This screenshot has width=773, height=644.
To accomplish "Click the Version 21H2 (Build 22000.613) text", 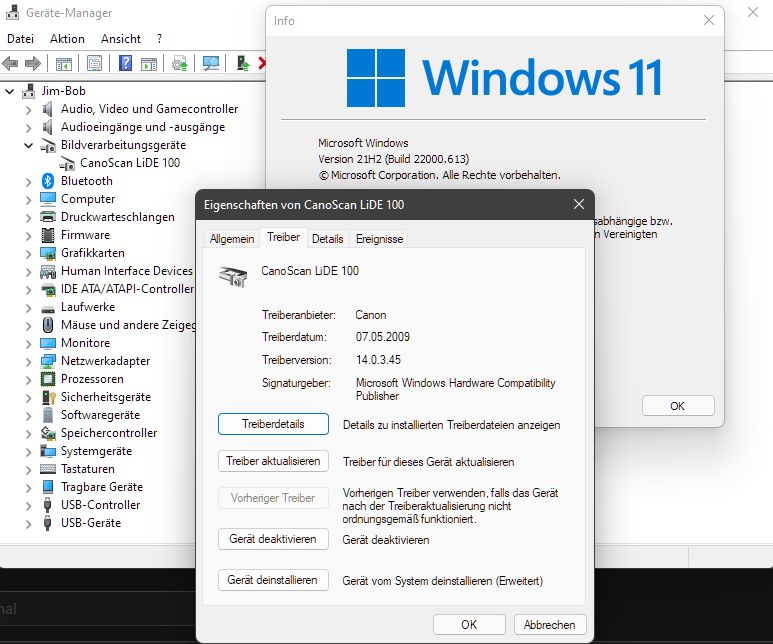I will tap(393, 159).
